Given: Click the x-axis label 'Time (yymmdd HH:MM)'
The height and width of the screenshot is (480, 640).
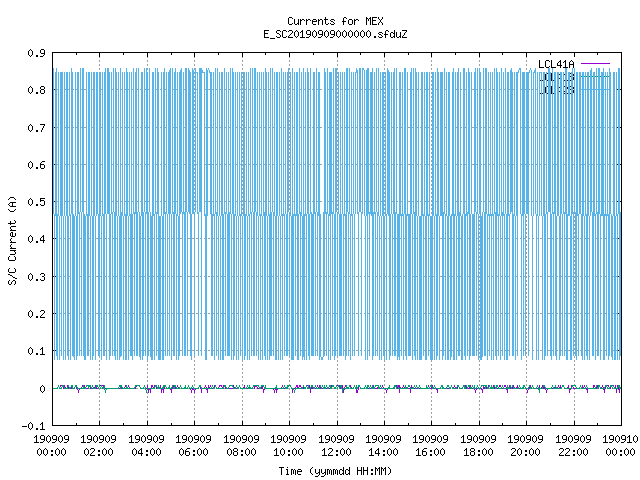Looking at the screenshot, I should point(335,471).
